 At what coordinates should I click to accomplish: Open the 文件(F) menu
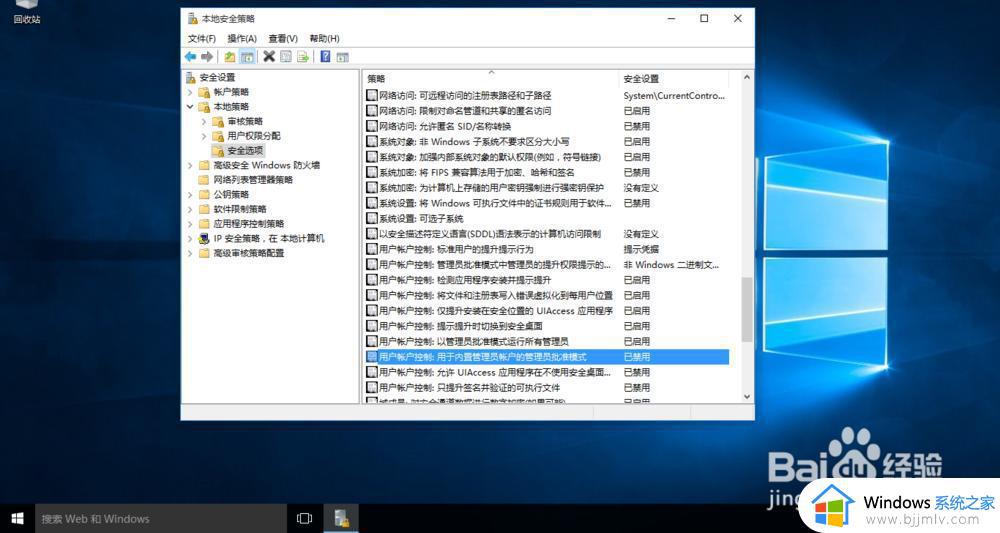coord(202,38)
